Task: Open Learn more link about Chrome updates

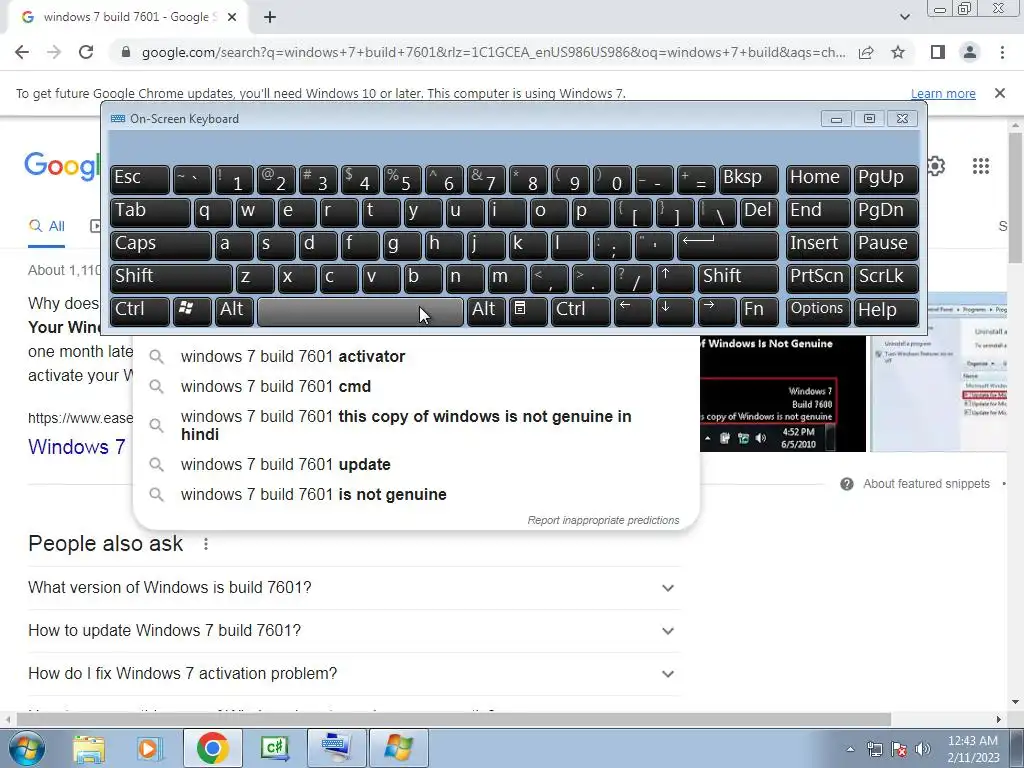Action: [943, 93]
